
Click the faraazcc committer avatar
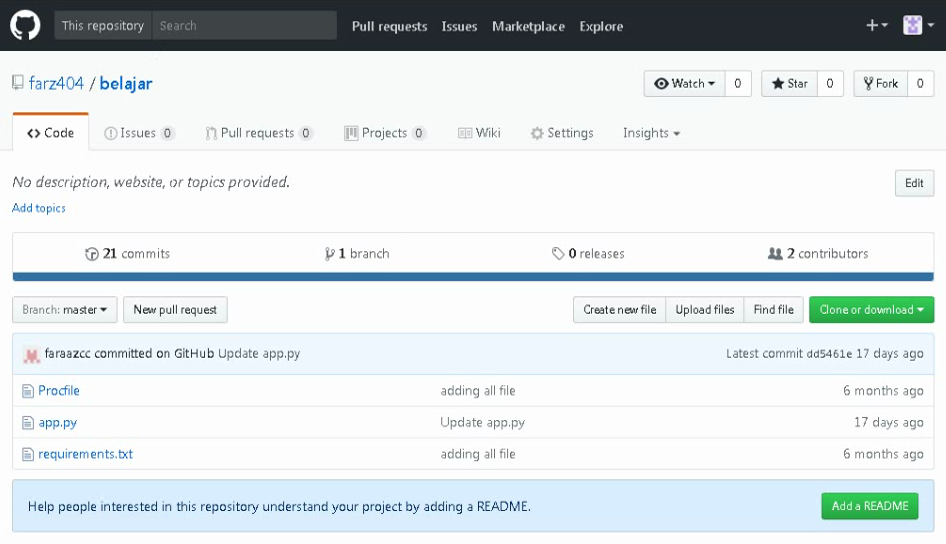(x=32, y=354)
